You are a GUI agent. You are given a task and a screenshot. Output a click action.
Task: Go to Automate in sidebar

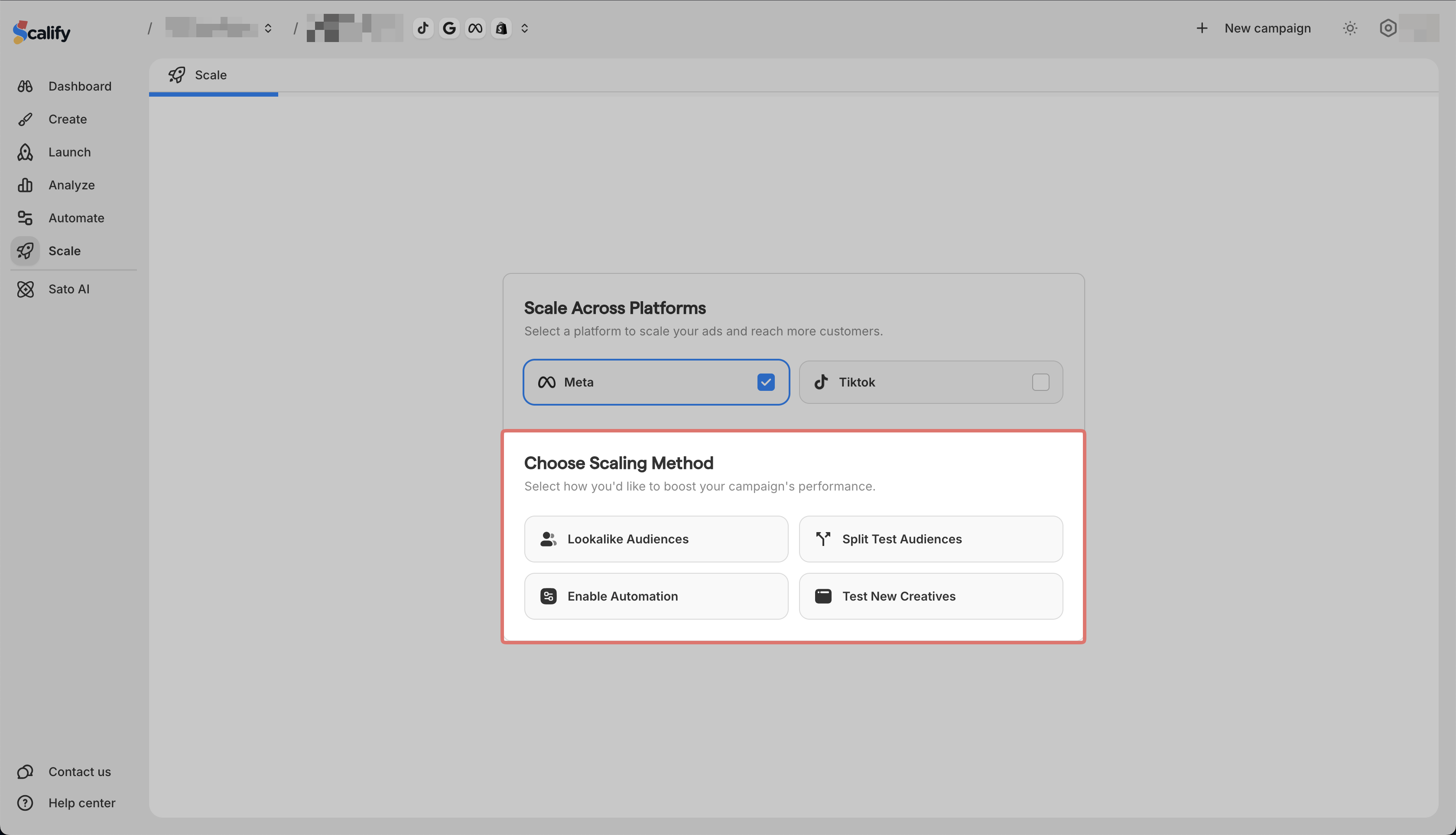tap(76, 218)
